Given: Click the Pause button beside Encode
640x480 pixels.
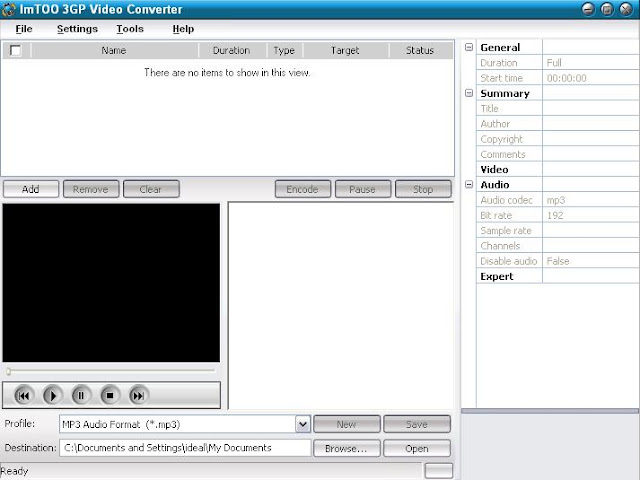Looking at the screenshot, I should click(362, 189).
